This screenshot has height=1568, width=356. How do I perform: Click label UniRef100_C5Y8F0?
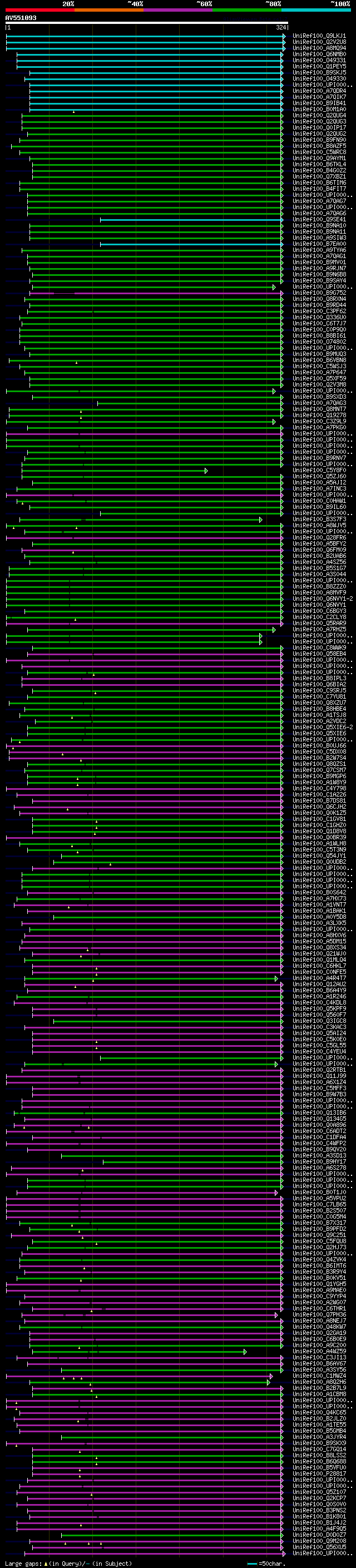[319, 471]
